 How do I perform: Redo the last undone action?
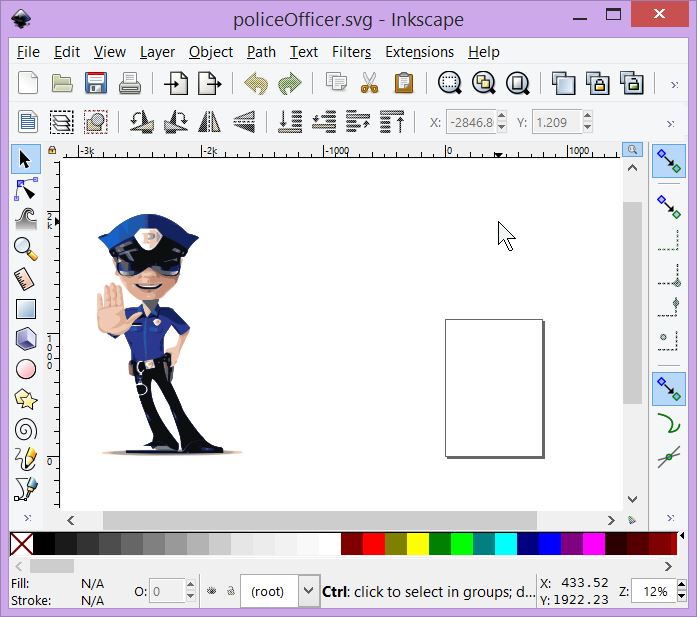pyautogui.click(x=289, y=83)
